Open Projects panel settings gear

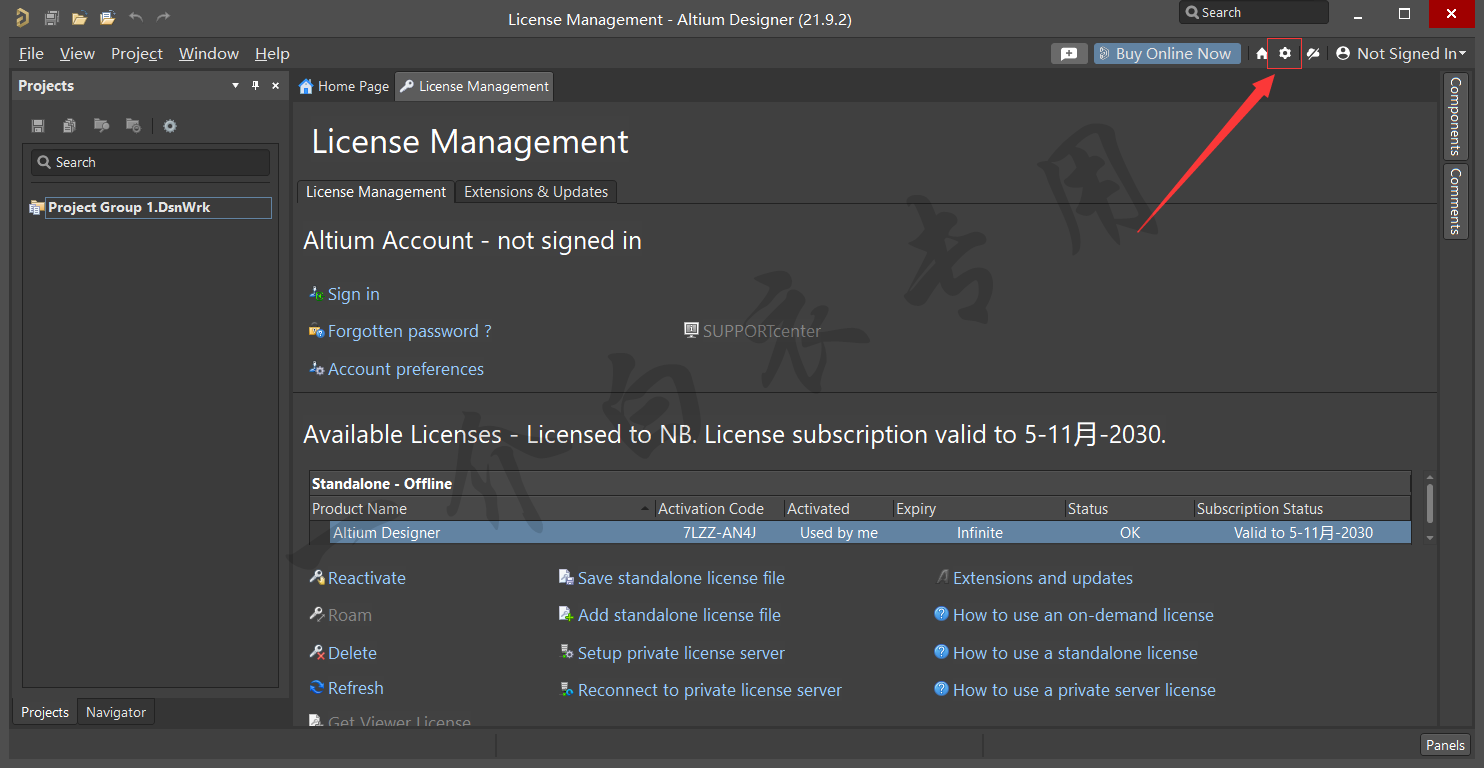point(170,126)
